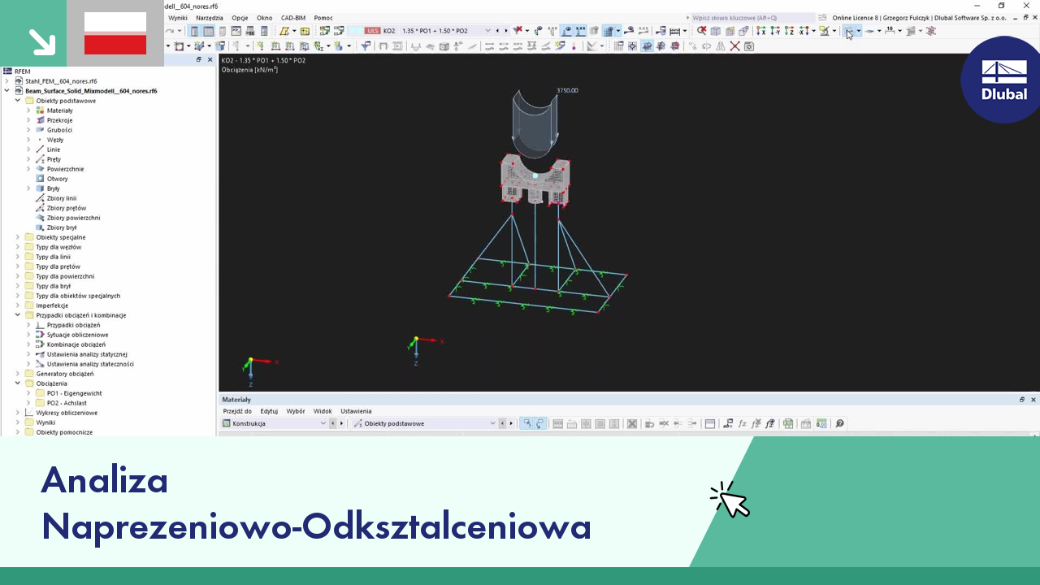Toggle the highlighted load display icon in toolbar
This screenshot has height=585, width=1040.
[566, 31]
